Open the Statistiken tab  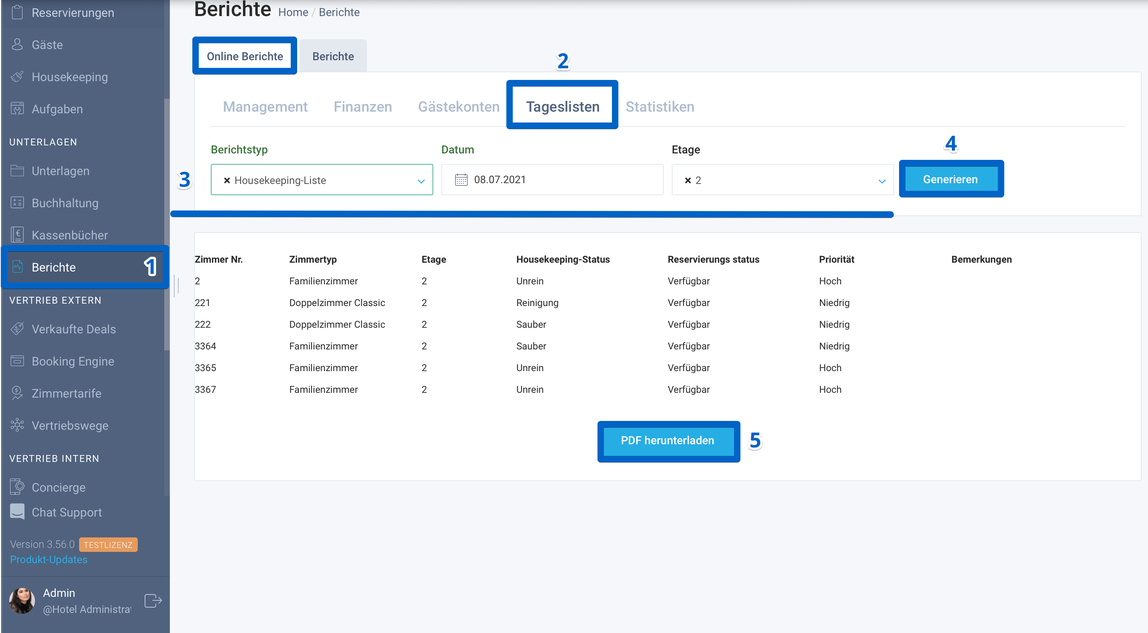pos(660,107)
